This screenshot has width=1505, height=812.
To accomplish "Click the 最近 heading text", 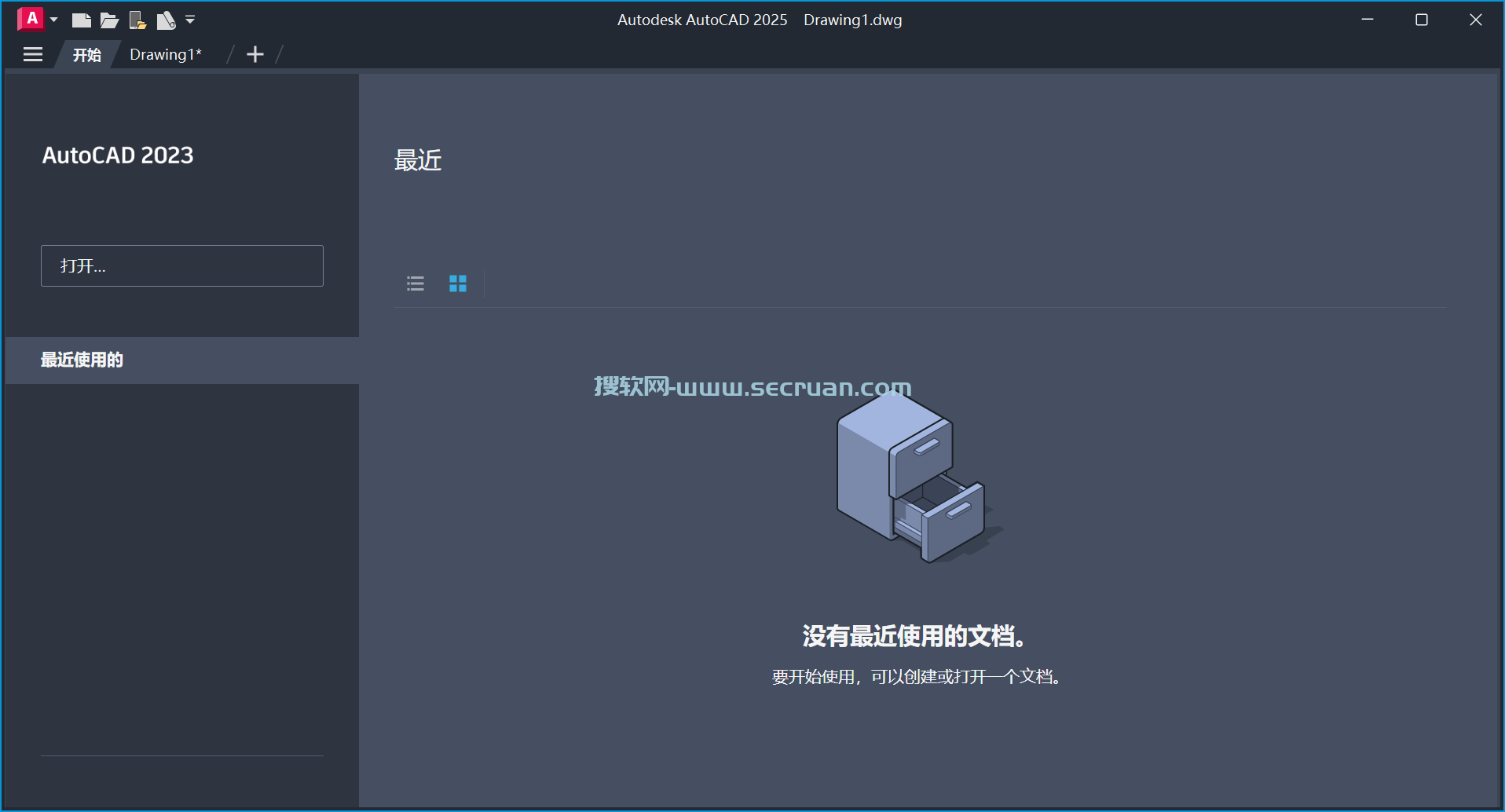I will [x=418, y=160].
